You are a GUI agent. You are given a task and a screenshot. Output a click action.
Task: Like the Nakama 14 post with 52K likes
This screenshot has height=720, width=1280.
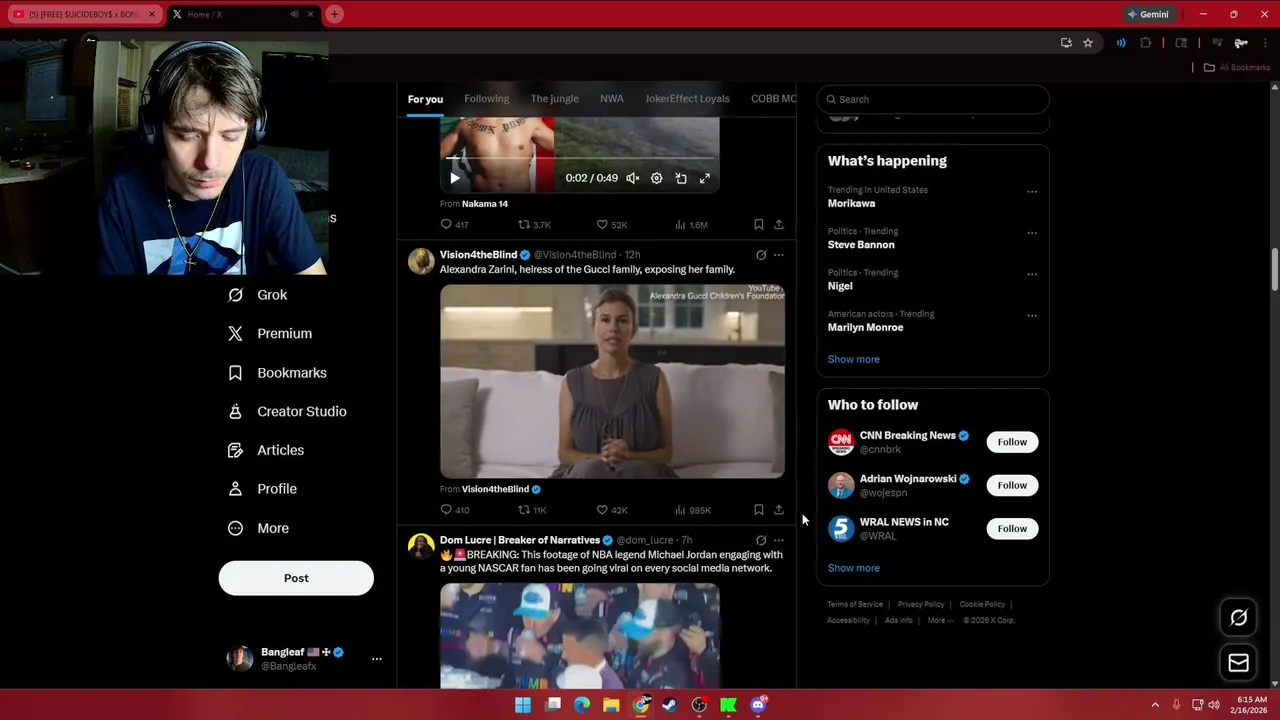pos(612,225)
